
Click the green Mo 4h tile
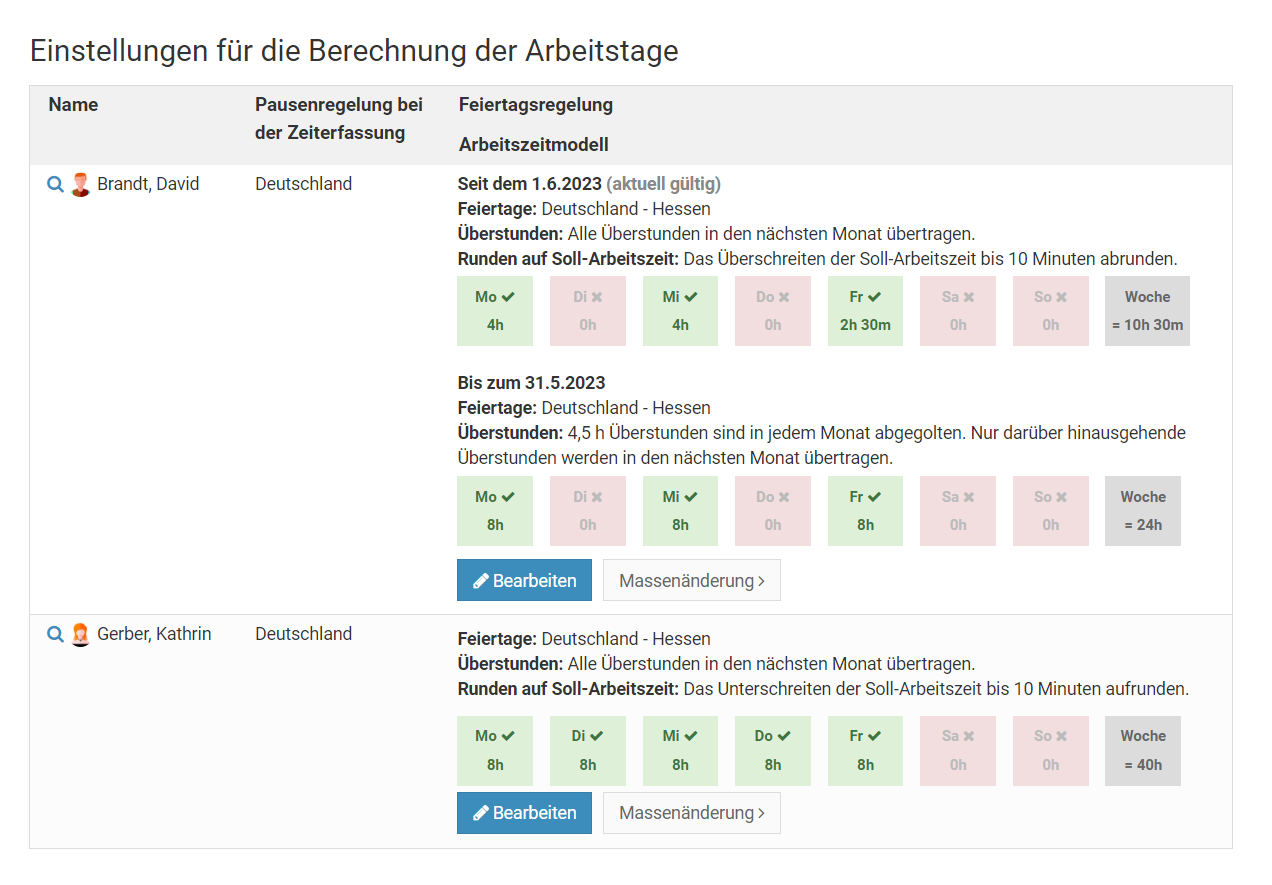pyautogui.click(x=495, y=311)
